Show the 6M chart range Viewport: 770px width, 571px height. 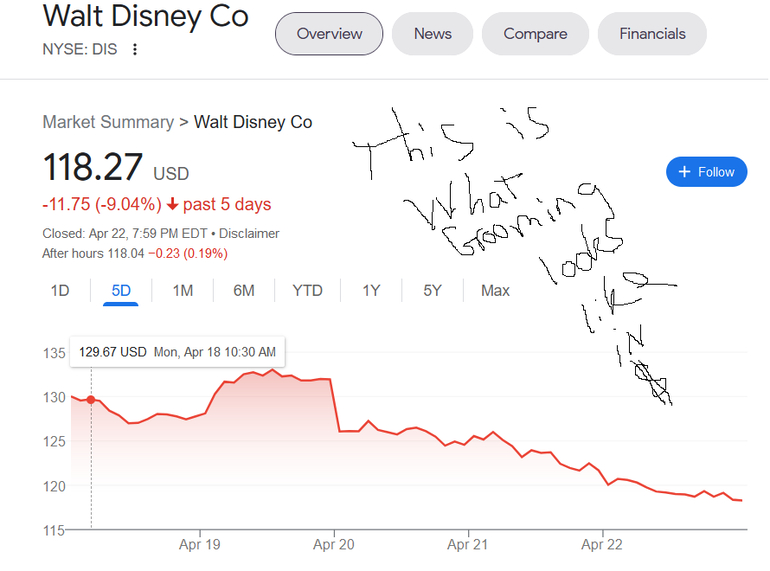pyautogui.click(x=244, y=291)
